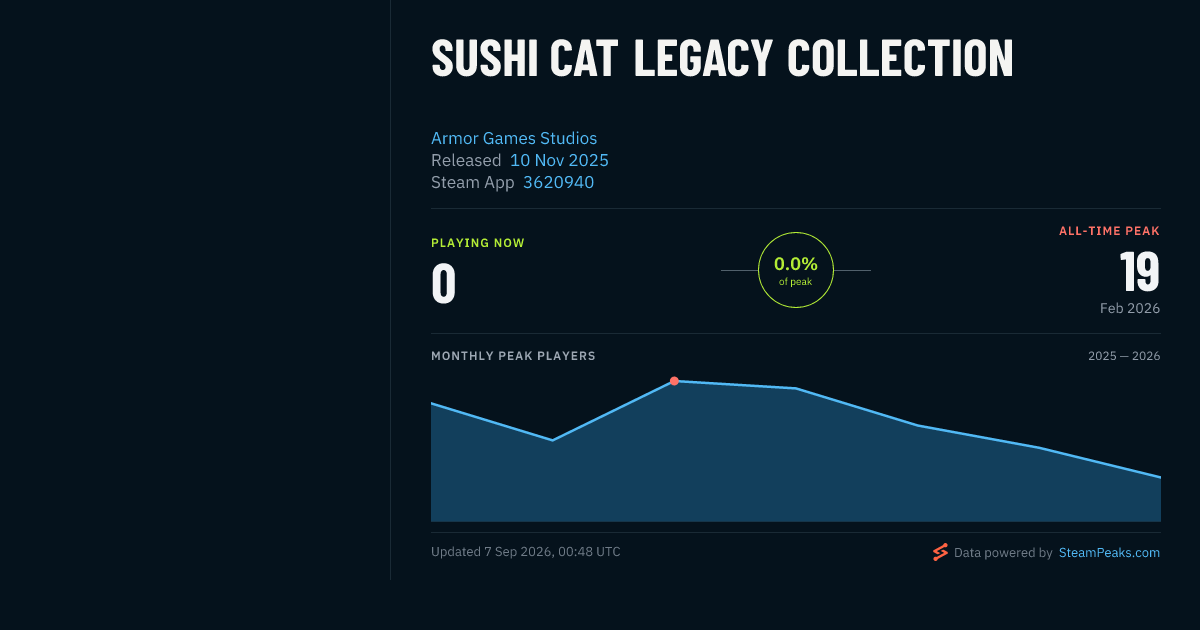This screenshot has height=630, width=1200.
Task: Click the SteamPeaks logo icon
Action: [x=940, y=552]
